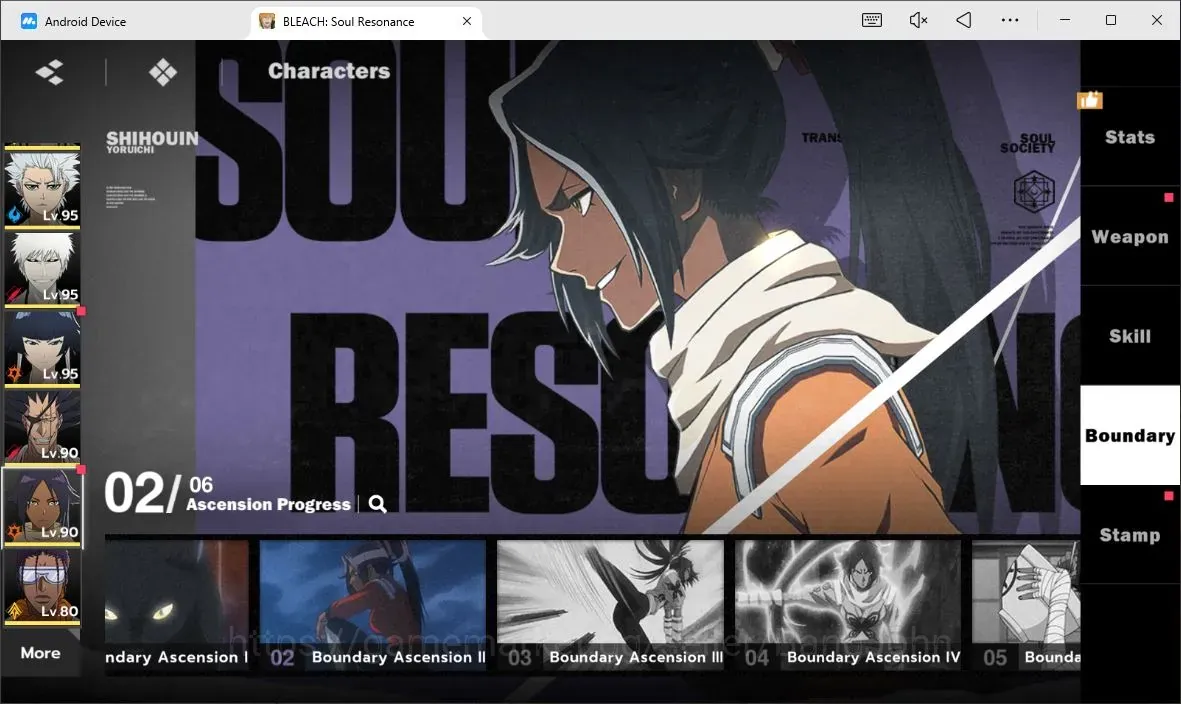Click the Characters page title

(329, 71)
